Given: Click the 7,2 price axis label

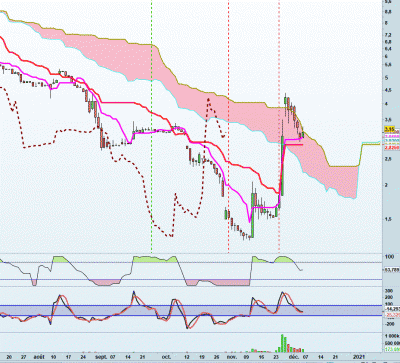Looking at the screenshot, I should (388, 35).
